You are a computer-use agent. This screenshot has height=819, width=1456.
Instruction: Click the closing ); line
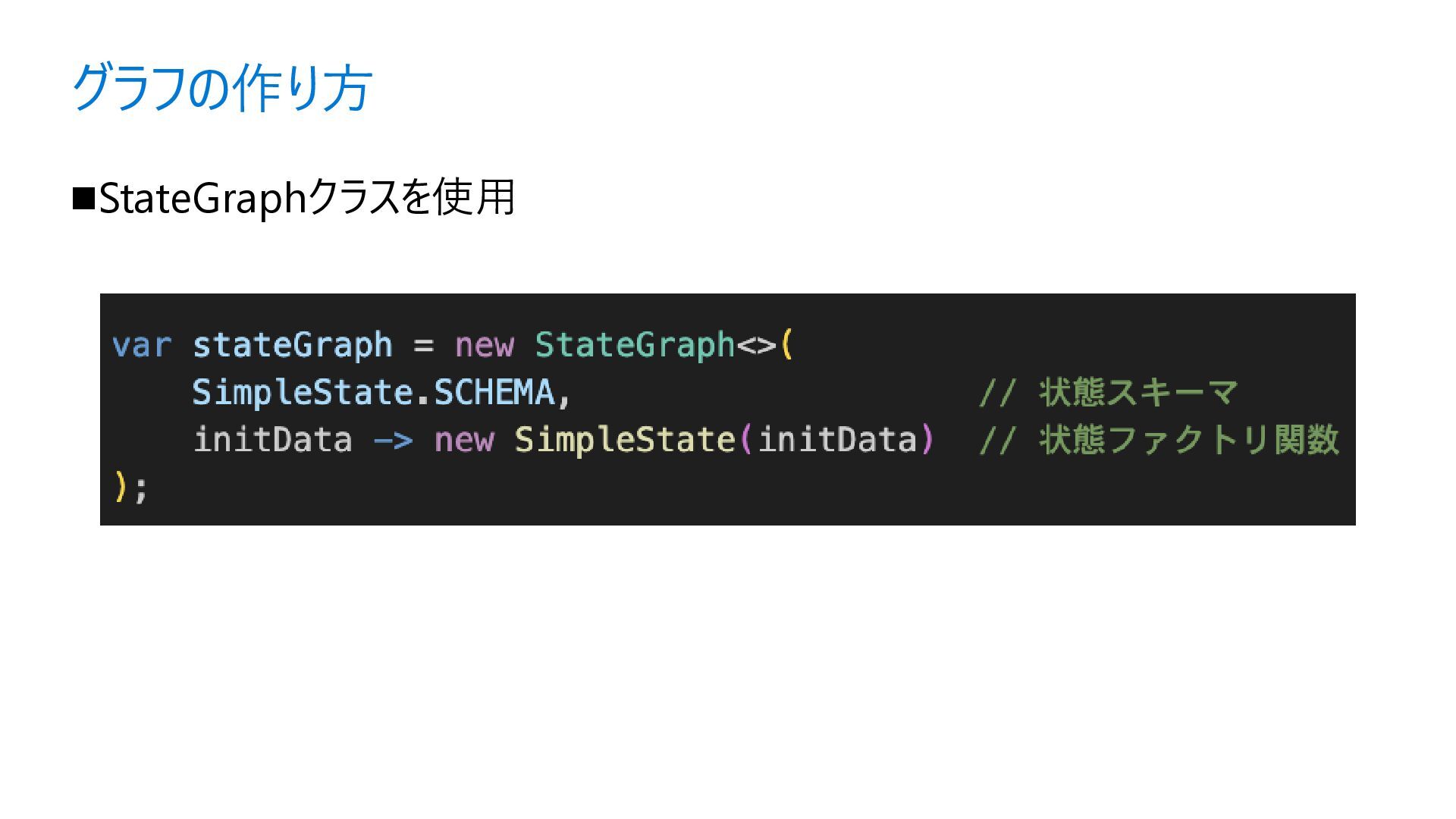click(x=130, y=487)
